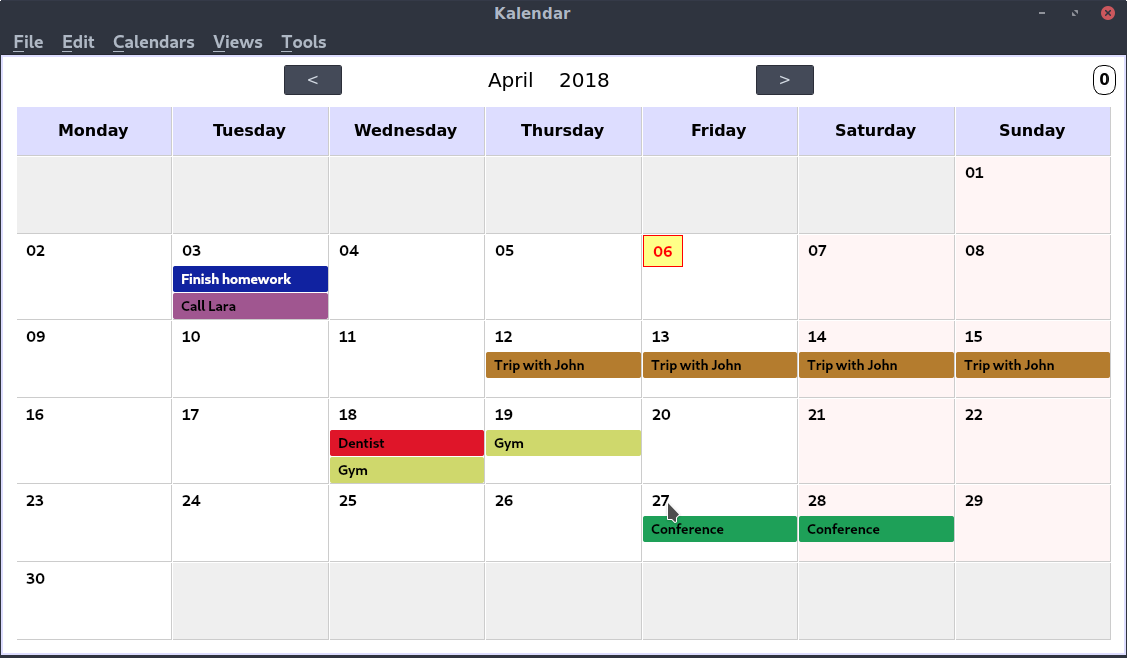The height and width of the screenshot is (658, 1127).
Task: Select the April 2018 month label
Action: [547, 80]
